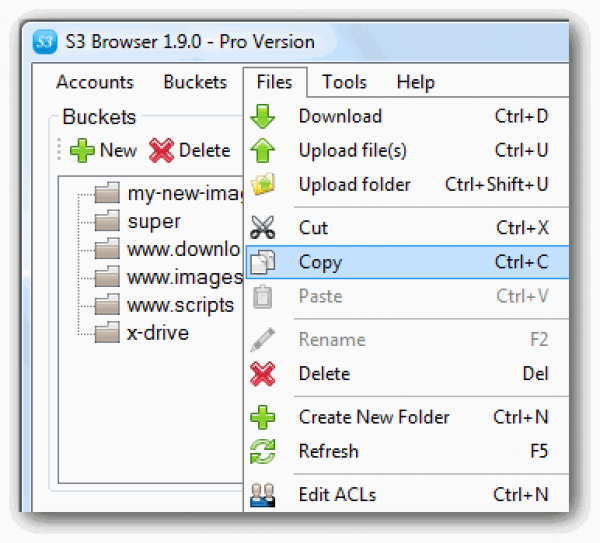This screenshot has width=600, height=543.
Task: Choose Upload file(s) menu entry
Action: click(406, 150)
